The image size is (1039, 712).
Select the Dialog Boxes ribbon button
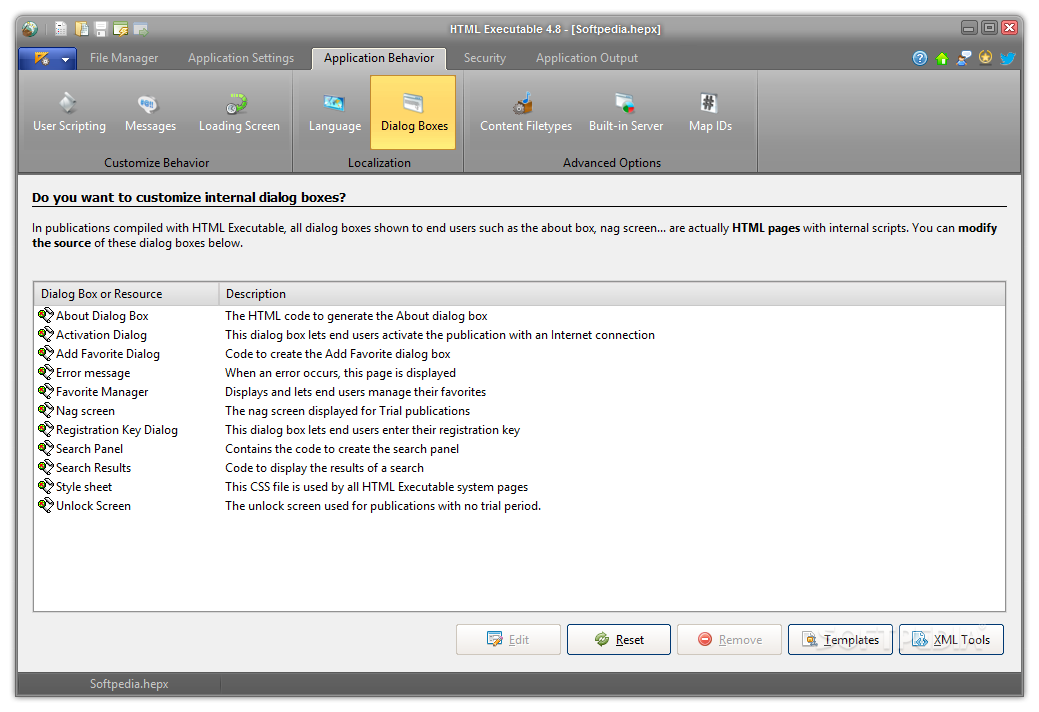tap(413, 113)
